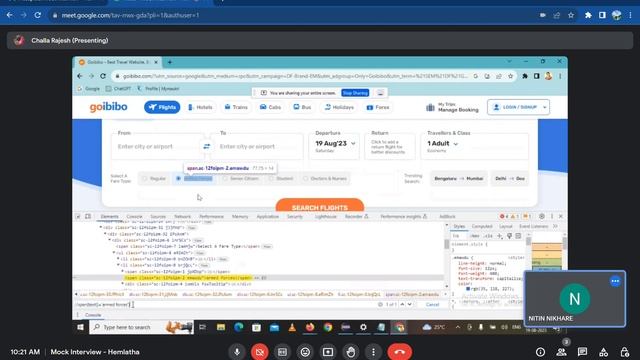
Task: Show people panel in Meet
Action: coord(561,352)
